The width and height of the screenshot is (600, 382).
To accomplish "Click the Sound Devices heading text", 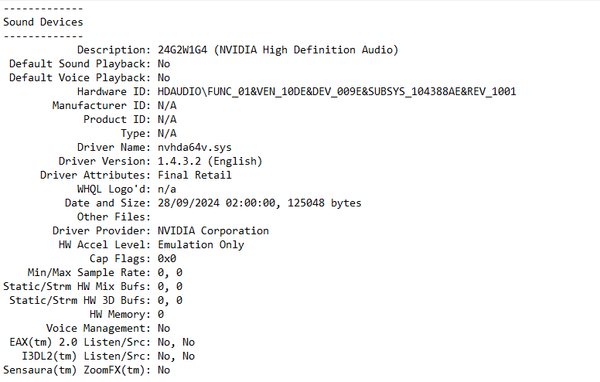I will [43, 22].
